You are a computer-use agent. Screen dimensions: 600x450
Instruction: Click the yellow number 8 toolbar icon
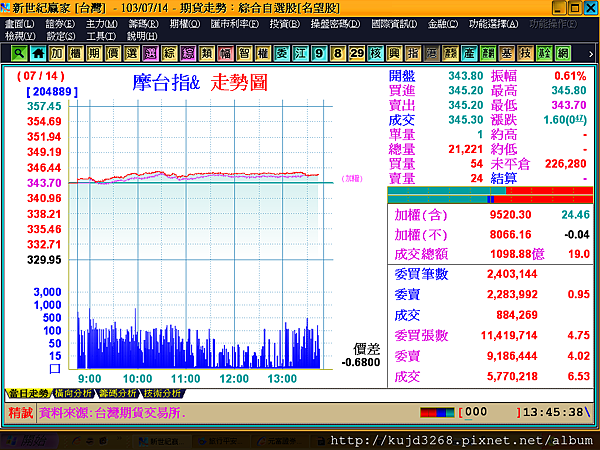(338, 53)
